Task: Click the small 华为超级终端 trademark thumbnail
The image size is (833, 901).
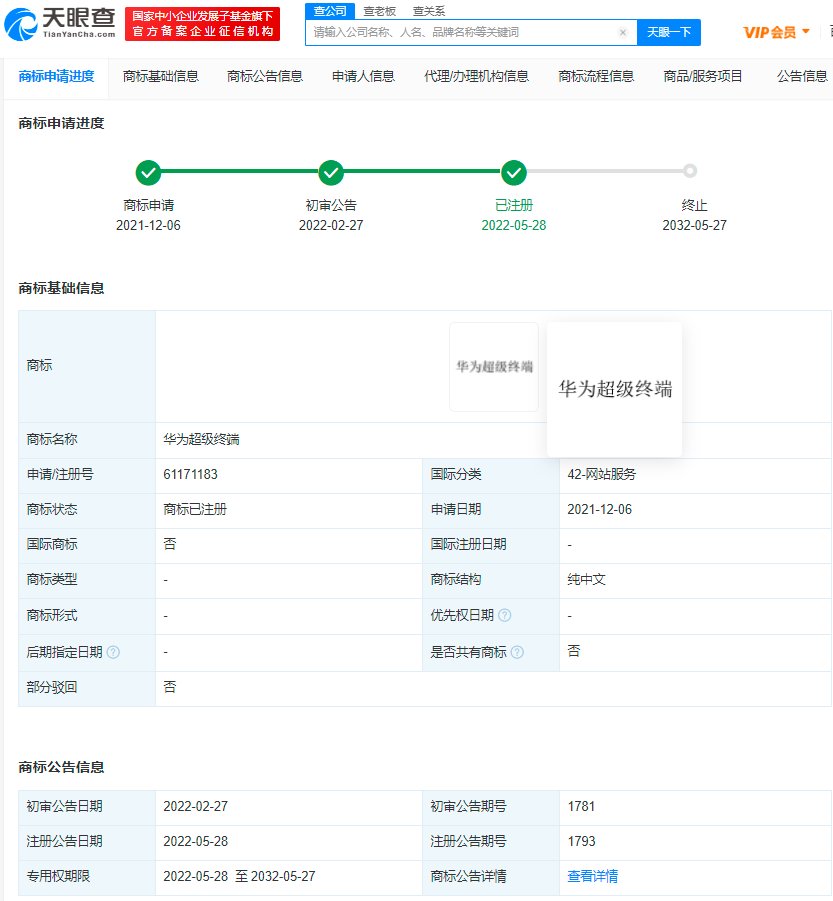Action: [x=494, y=367]
